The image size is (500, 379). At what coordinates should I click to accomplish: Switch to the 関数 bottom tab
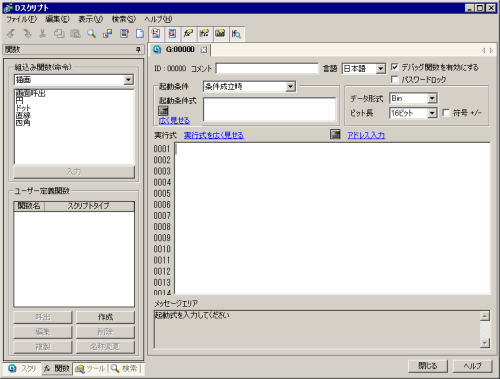(x=57, y=368)
